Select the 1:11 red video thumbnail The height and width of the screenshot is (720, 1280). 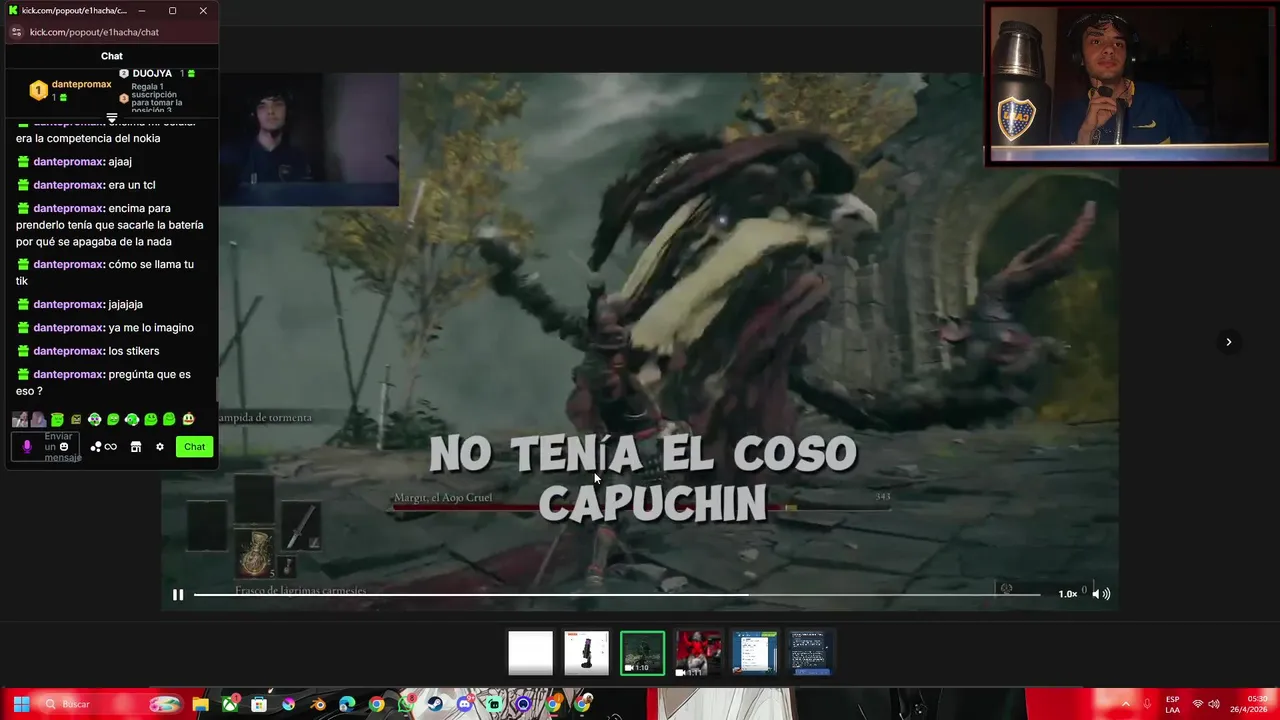[698, 653]
